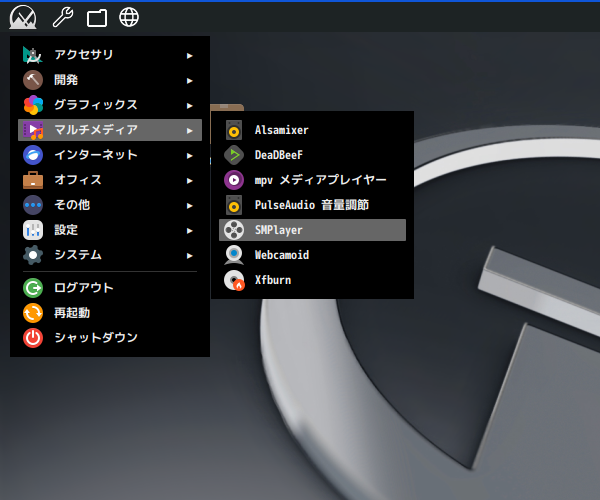Expand その他 submenu arrow

(189, 206)
